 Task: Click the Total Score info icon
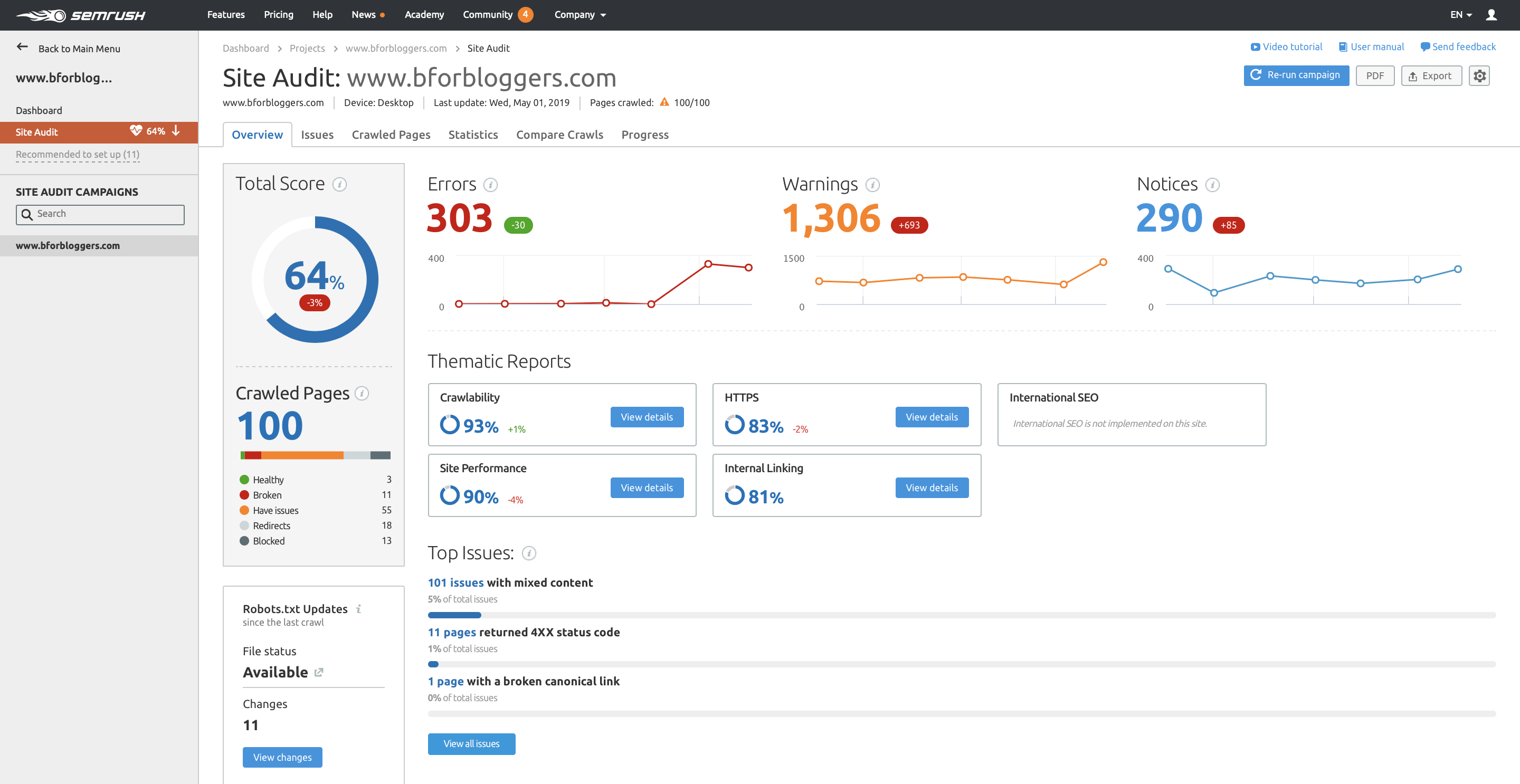pyautogui.click(x=339, y=185)
